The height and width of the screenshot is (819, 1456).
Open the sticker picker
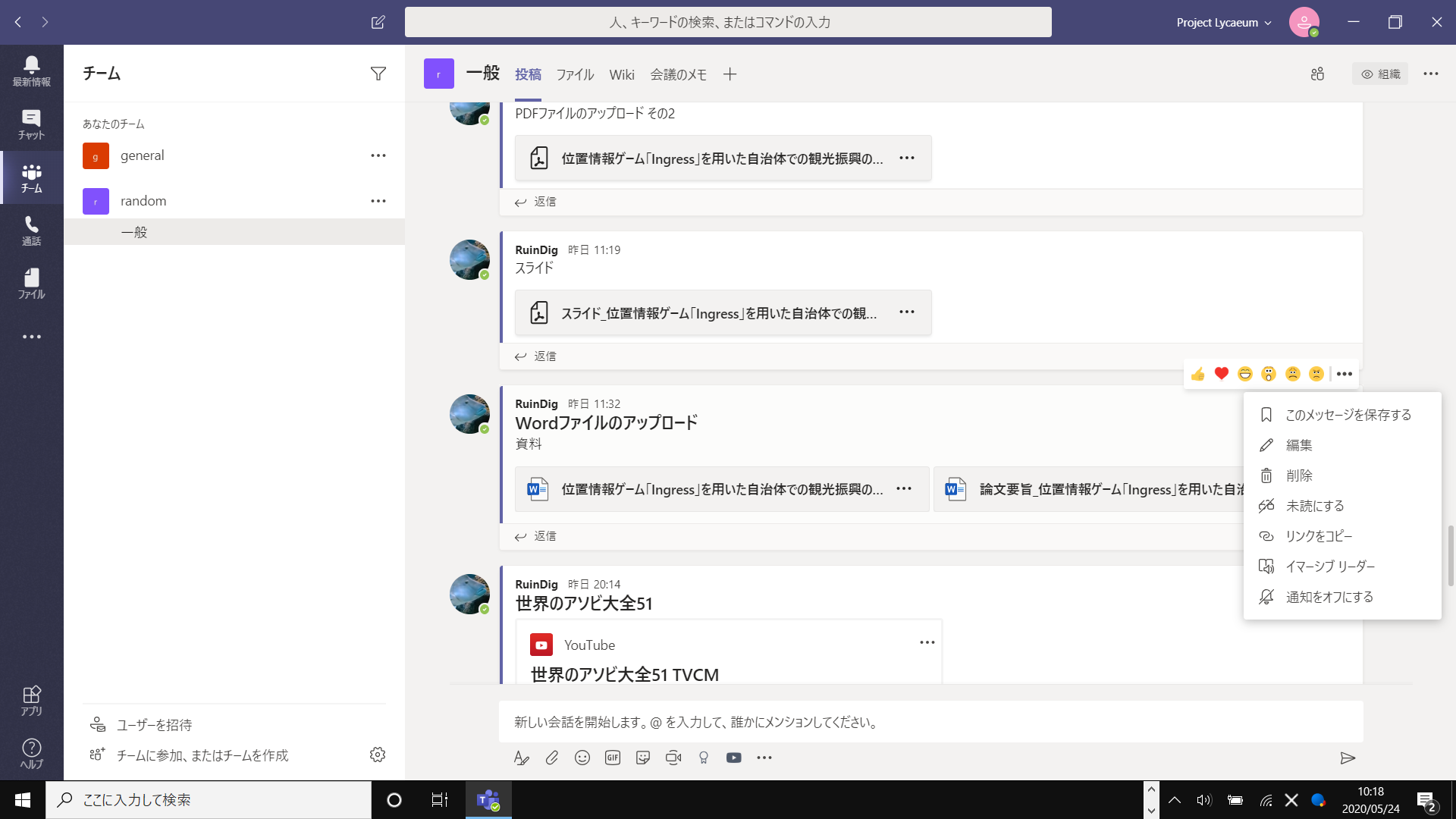coord(642,758)
